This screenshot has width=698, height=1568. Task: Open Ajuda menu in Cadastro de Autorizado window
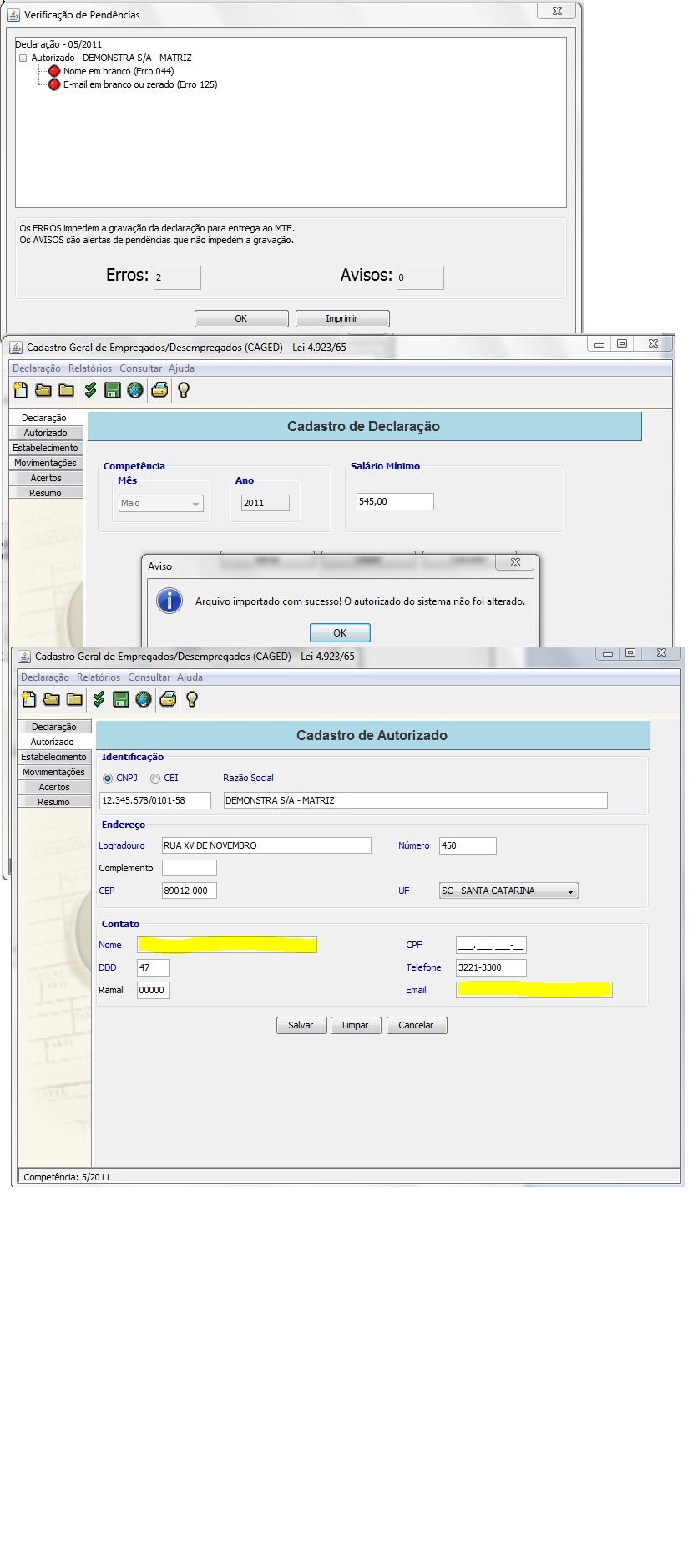[190, 677]
